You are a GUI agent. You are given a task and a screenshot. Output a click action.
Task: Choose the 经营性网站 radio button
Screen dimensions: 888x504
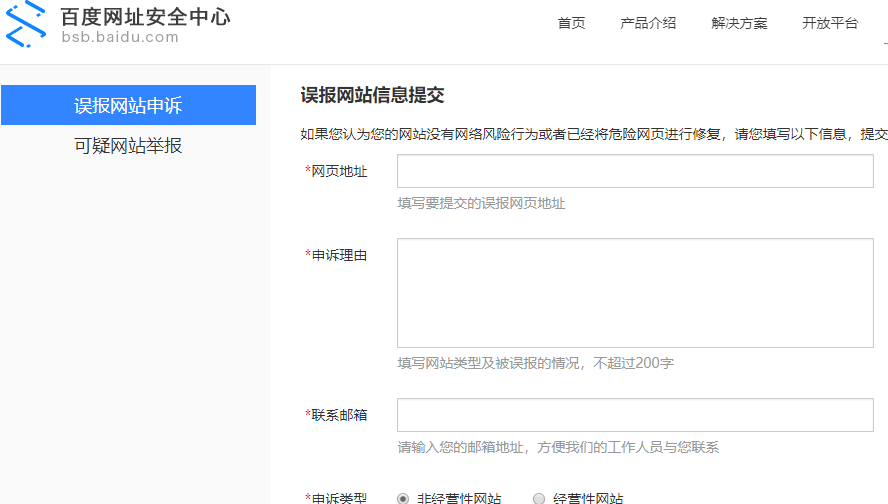click(x=539, y=498)
